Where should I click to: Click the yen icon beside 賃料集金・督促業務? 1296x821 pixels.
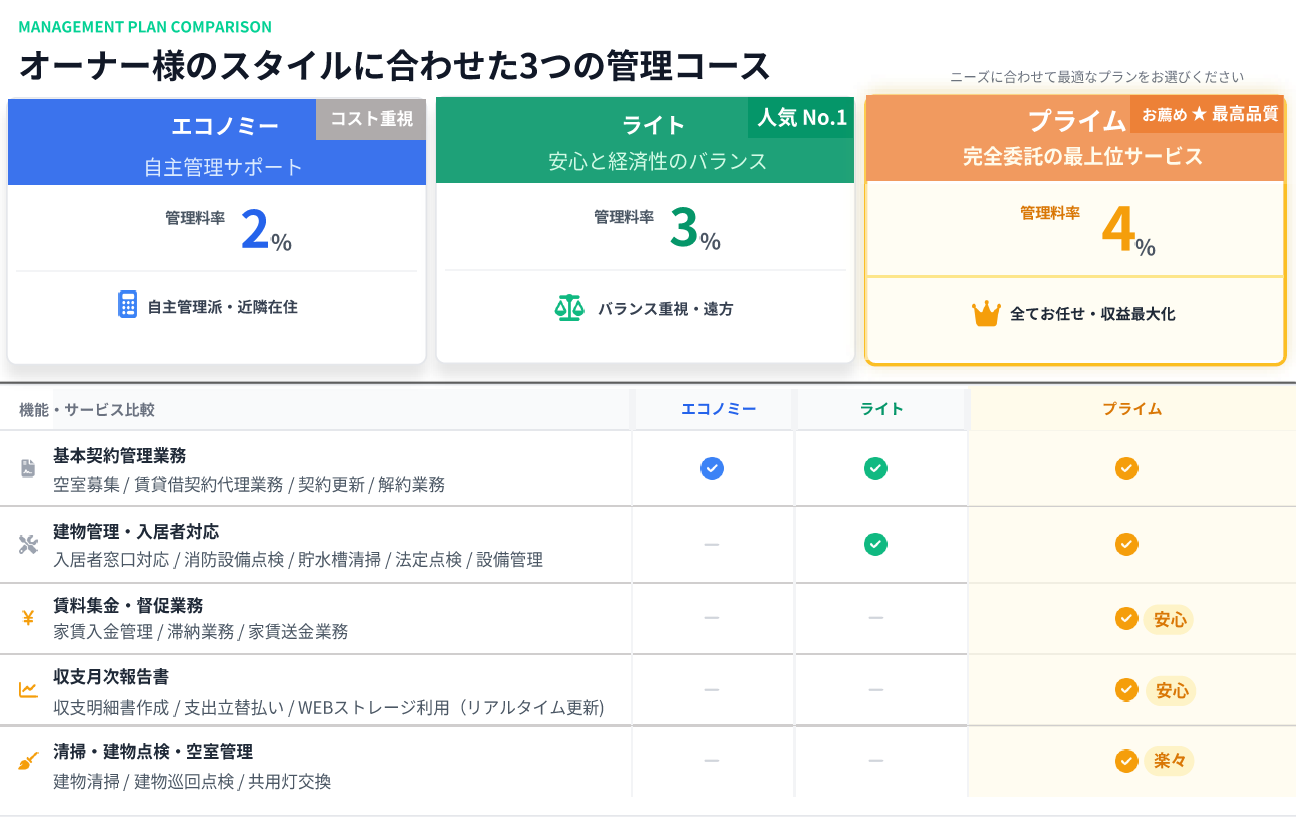point(28,618)
